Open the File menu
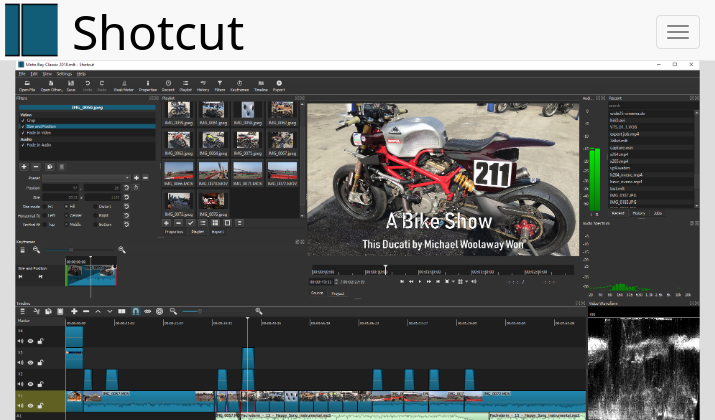This screenshot has width=715, height=420. tap(22, 73)
